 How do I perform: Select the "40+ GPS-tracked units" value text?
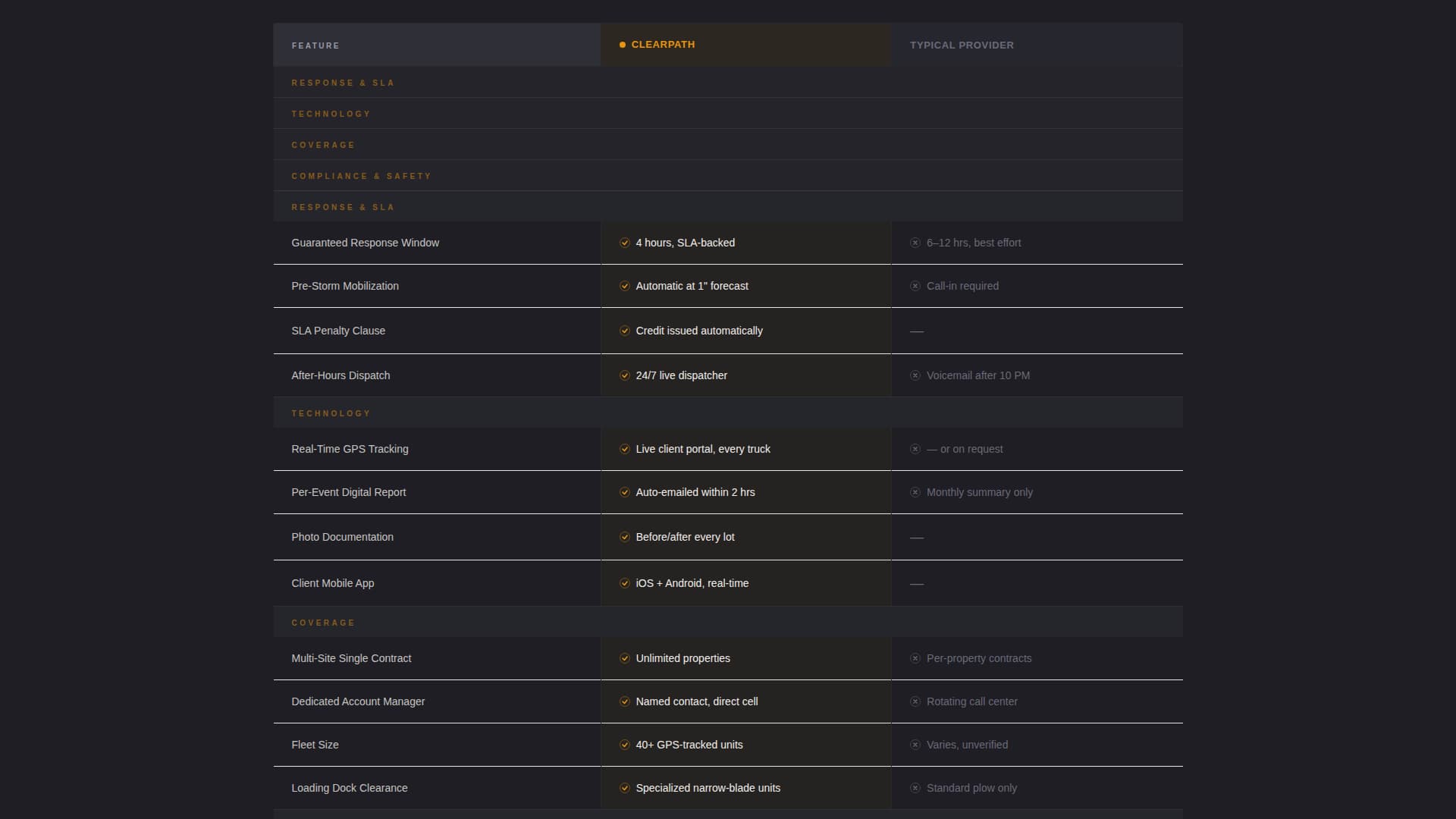coord(689,745)
